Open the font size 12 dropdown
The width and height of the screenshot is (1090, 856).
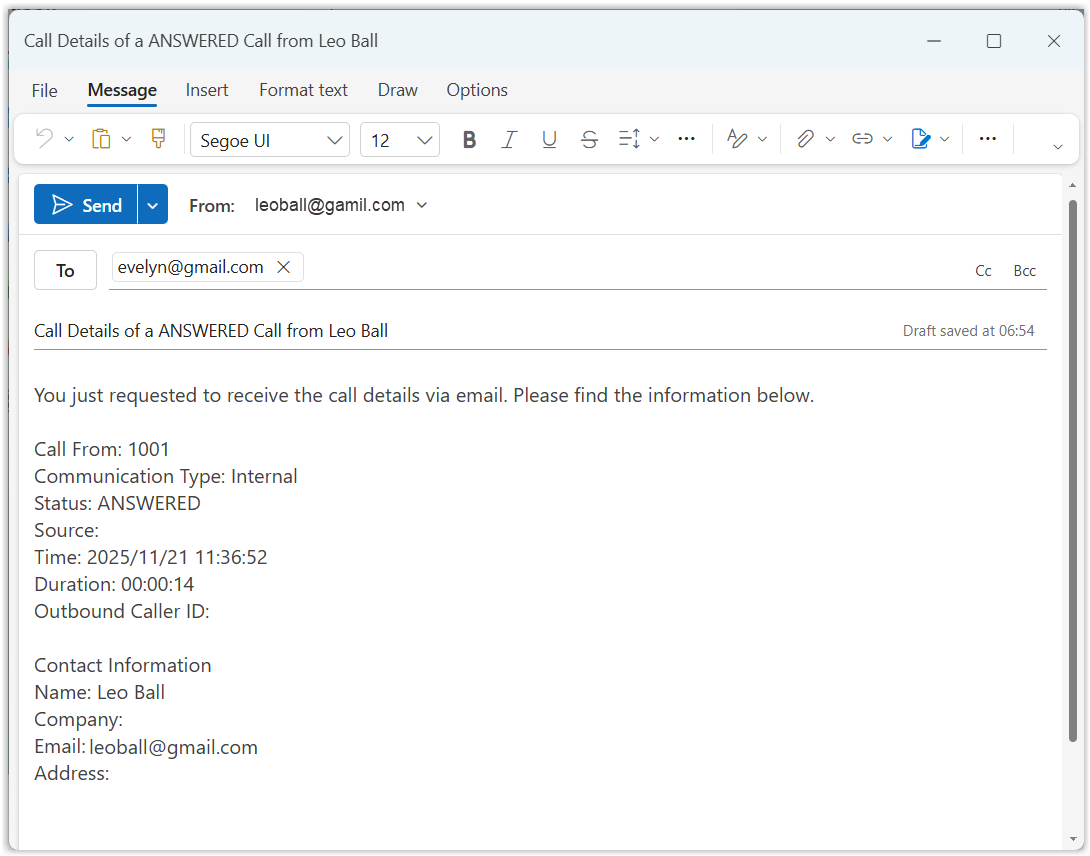click(x=399, y=140)
